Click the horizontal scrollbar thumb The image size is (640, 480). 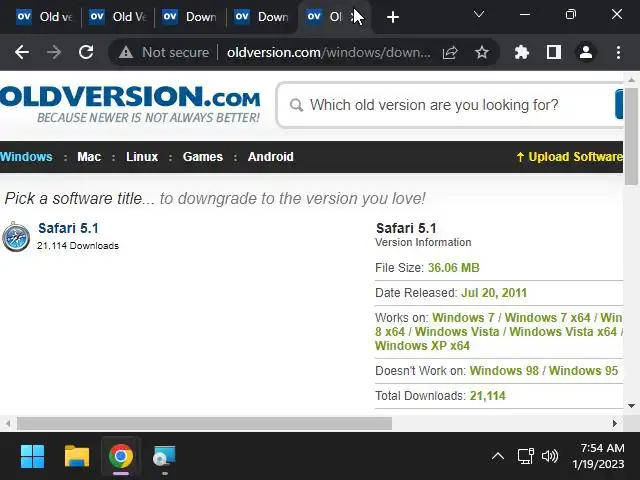point(204,423)
